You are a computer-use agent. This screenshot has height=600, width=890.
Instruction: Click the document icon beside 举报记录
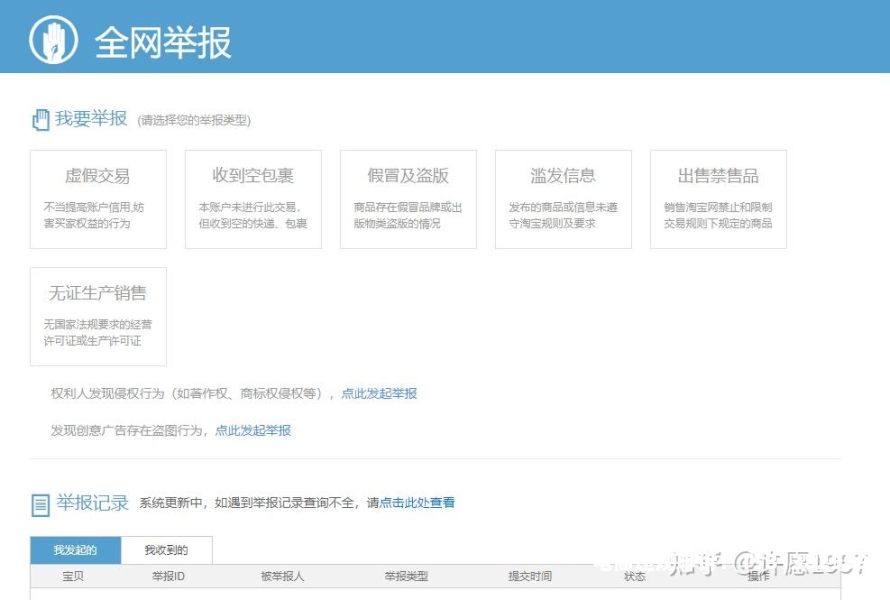(41, 504)
